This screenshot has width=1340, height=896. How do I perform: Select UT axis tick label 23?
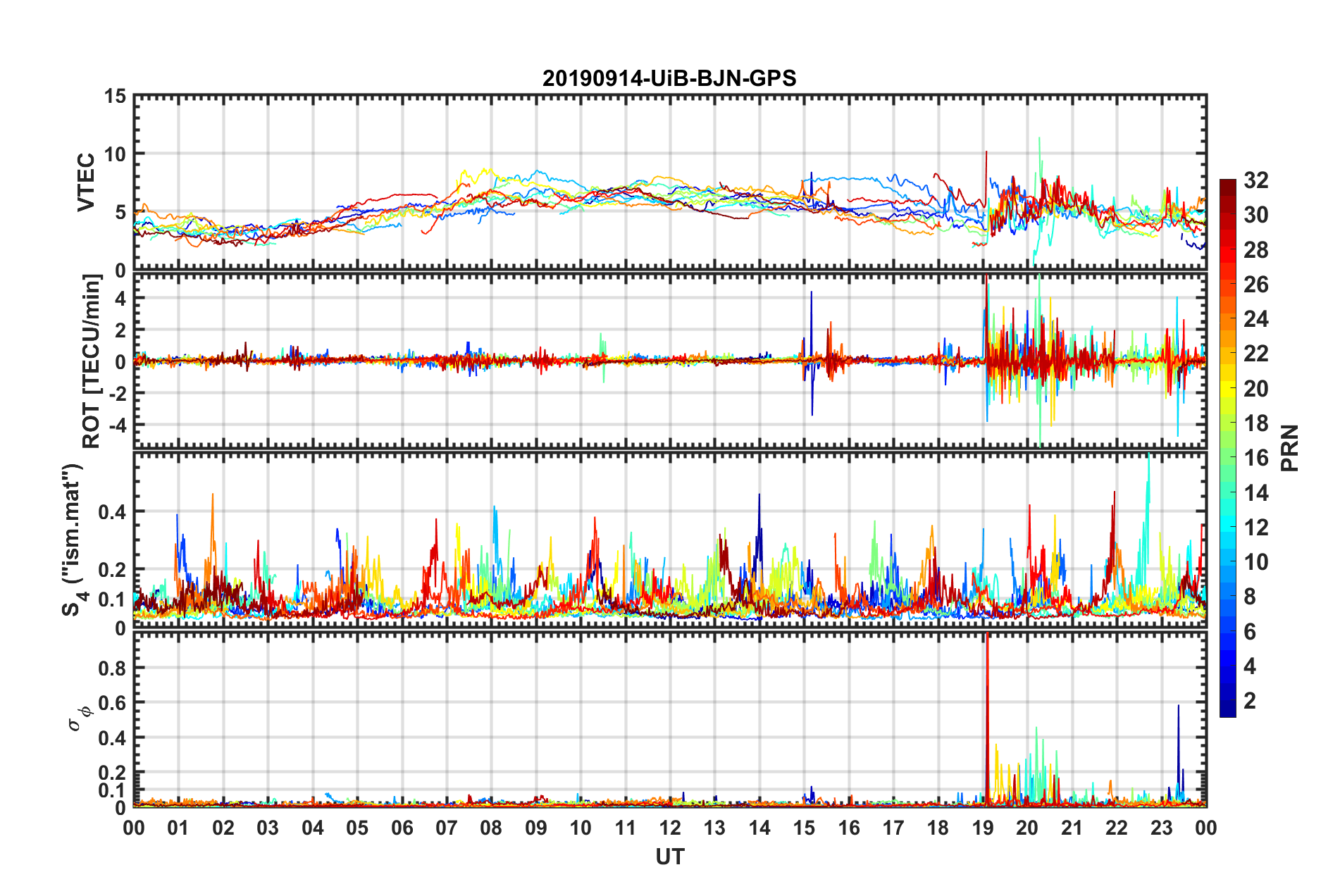click(1162, 828)
